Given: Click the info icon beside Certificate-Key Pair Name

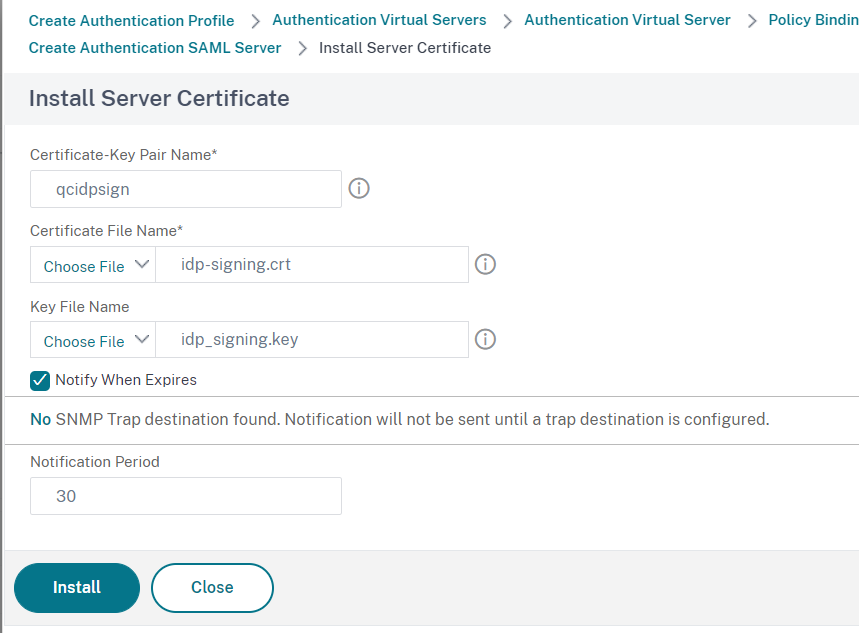Looking at the screenshot, I should click(359, 188).
